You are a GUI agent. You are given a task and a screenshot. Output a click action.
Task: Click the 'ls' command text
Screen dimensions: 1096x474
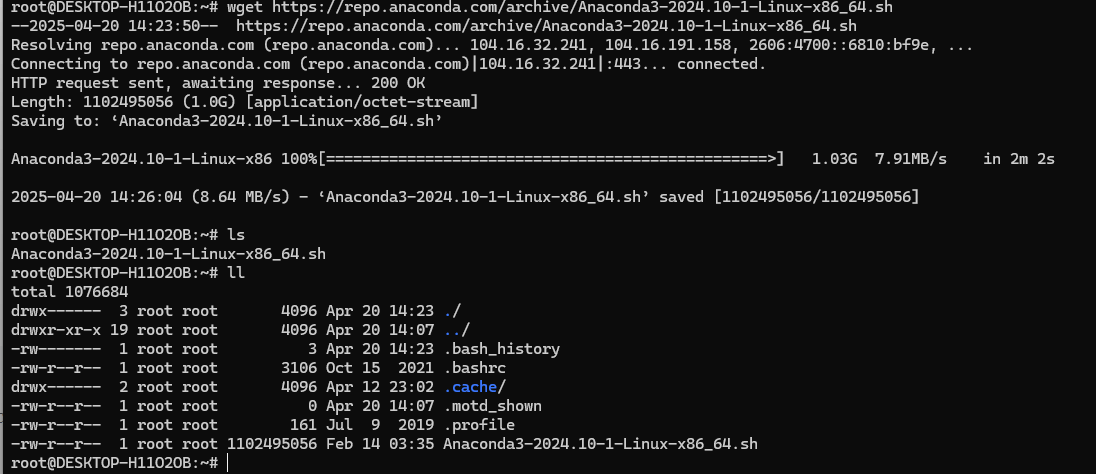236,234
